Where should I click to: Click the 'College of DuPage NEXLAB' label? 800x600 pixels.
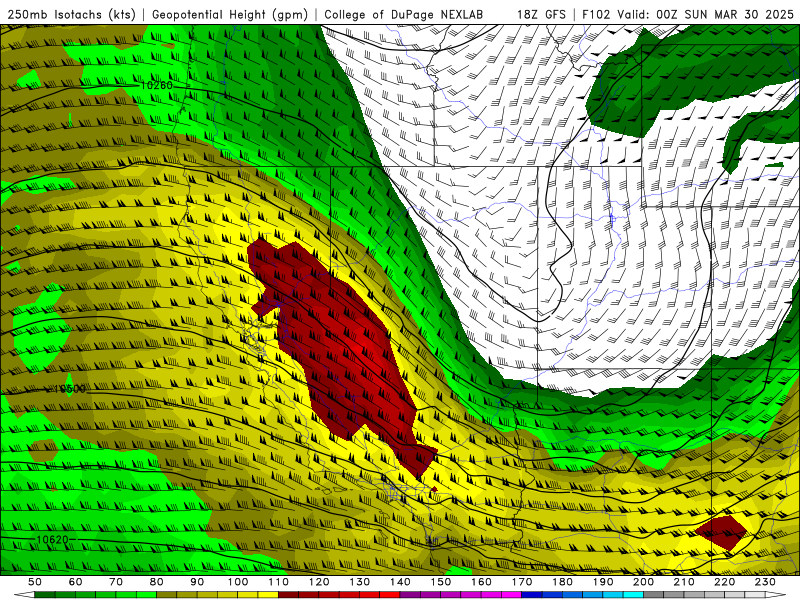click(x=403, y=14)
